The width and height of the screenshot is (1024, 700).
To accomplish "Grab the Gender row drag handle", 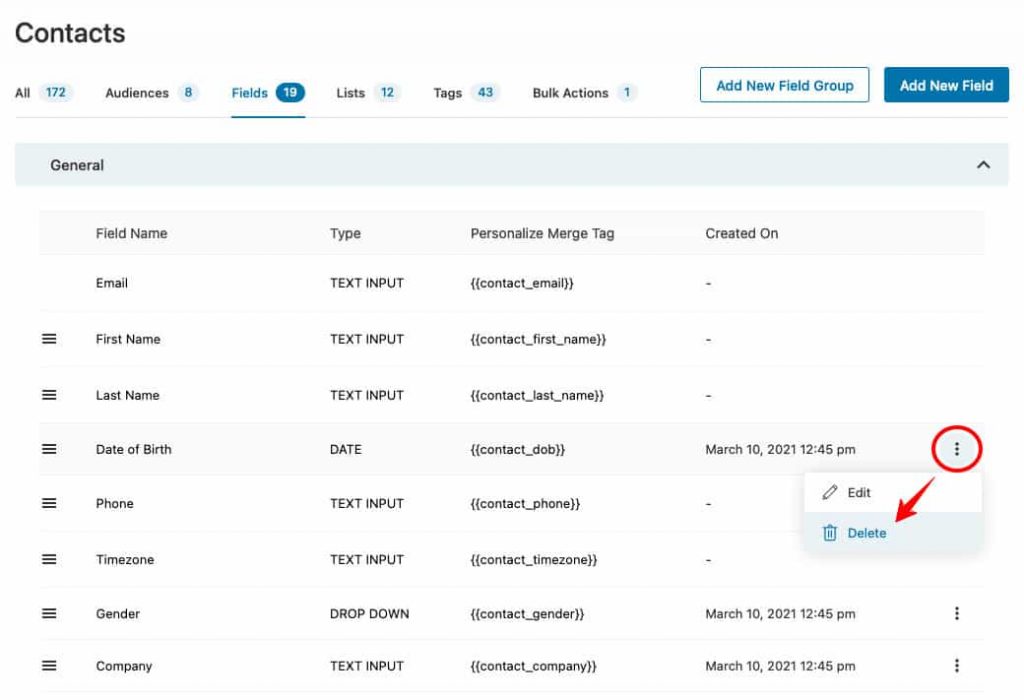I will pyautogui.click(x=49, y=614).
